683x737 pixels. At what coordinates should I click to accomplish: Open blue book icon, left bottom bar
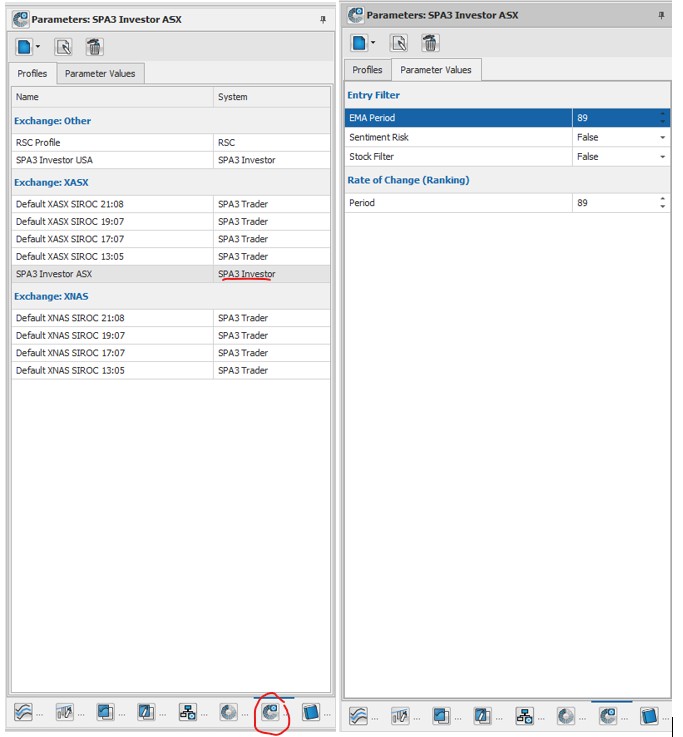click(x=311, y=713)
